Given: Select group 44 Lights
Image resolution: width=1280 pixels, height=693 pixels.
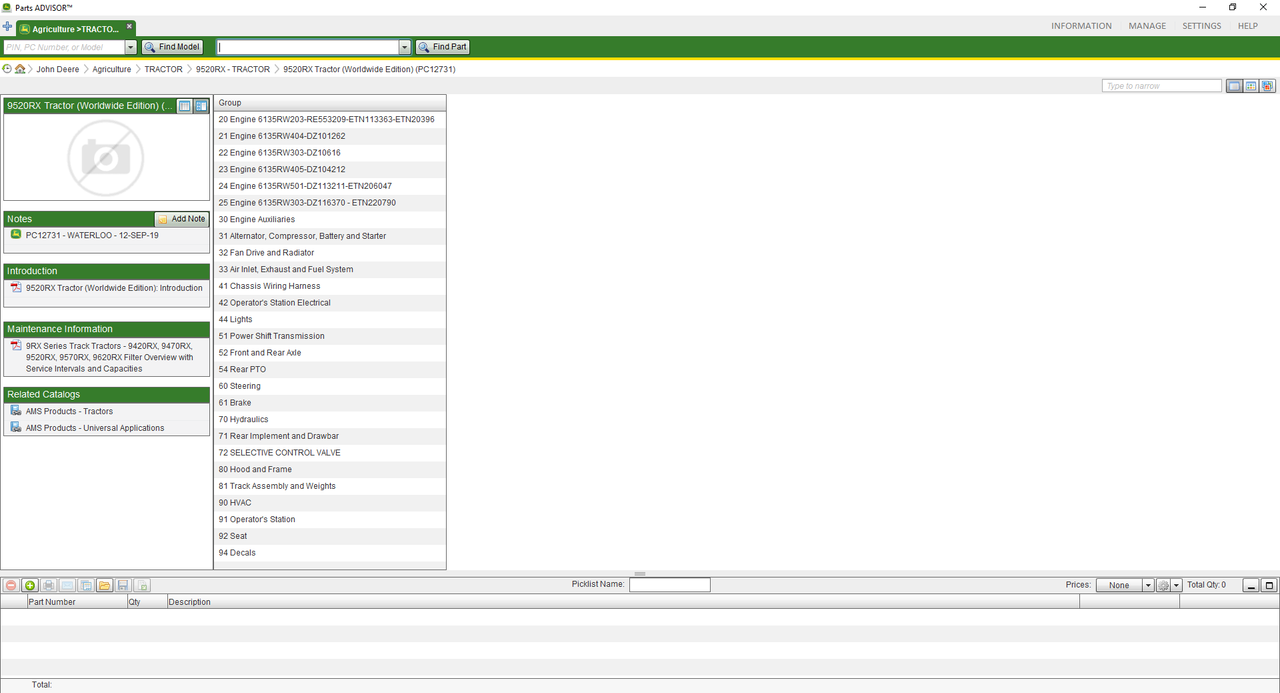Looking at the screenshot, I should point(330,319).
